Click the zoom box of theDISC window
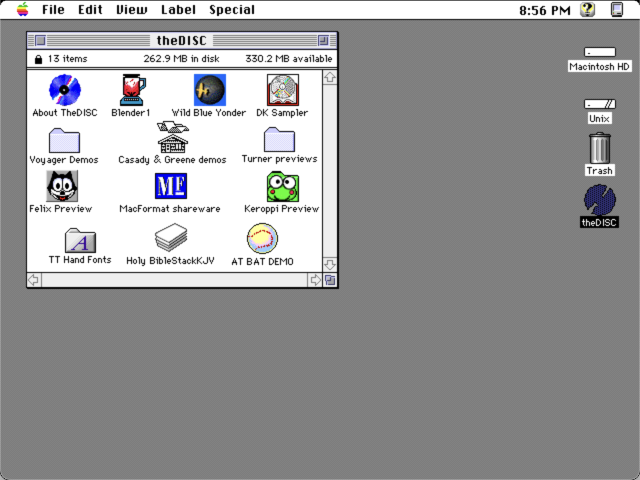The height and width of the screenshot is (480, 640). [323, 40]
